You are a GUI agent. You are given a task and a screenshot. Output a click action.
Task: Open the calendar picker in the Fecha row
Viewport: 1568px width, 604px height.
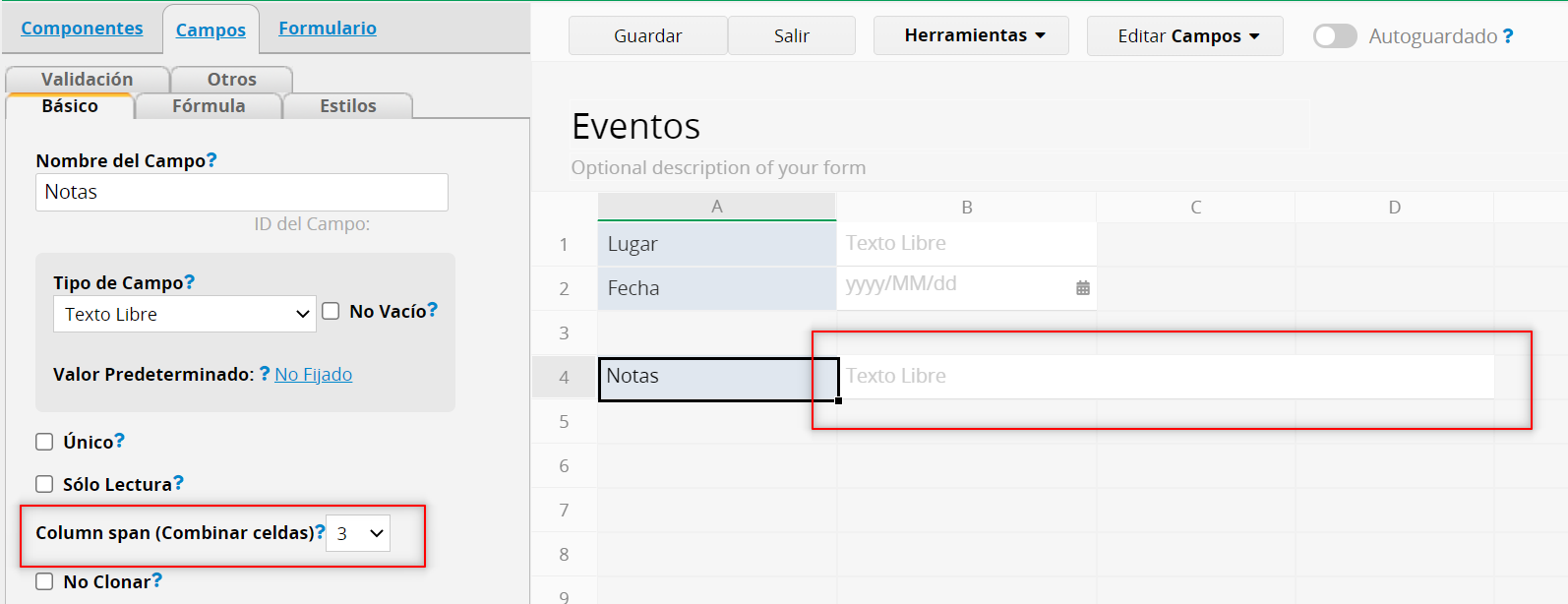click(x=1083, y=288)
